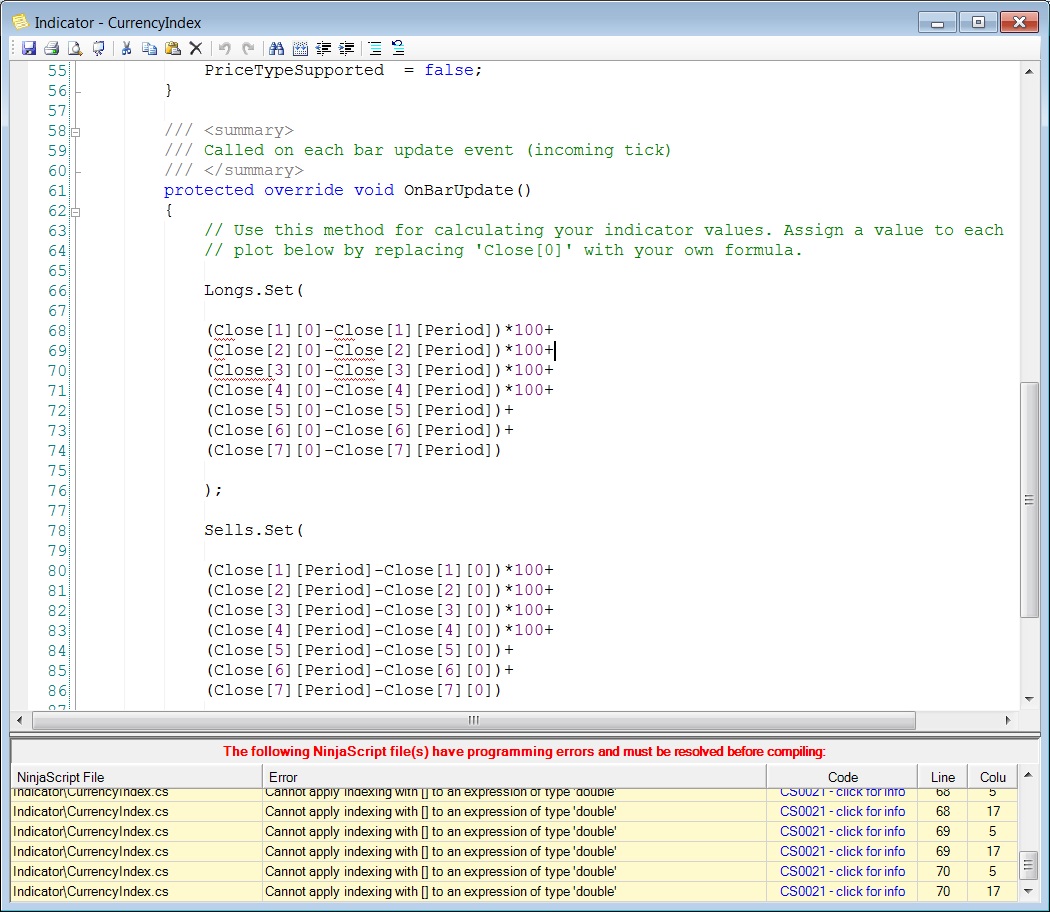
Task: Click the '100' literal on line 71
Action: 529,390
